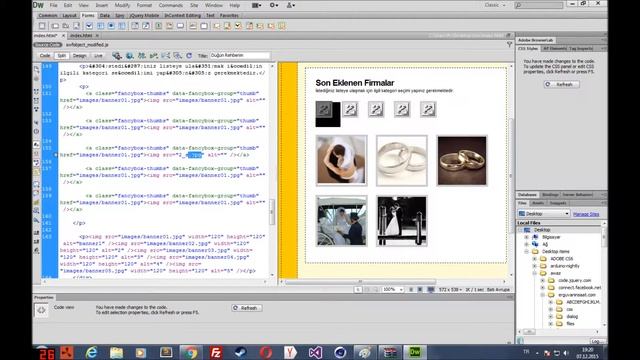This screenshot has width=640, height=360.
Task: Switch to mobile size in status bar
Action: click(x=411, y=289)
